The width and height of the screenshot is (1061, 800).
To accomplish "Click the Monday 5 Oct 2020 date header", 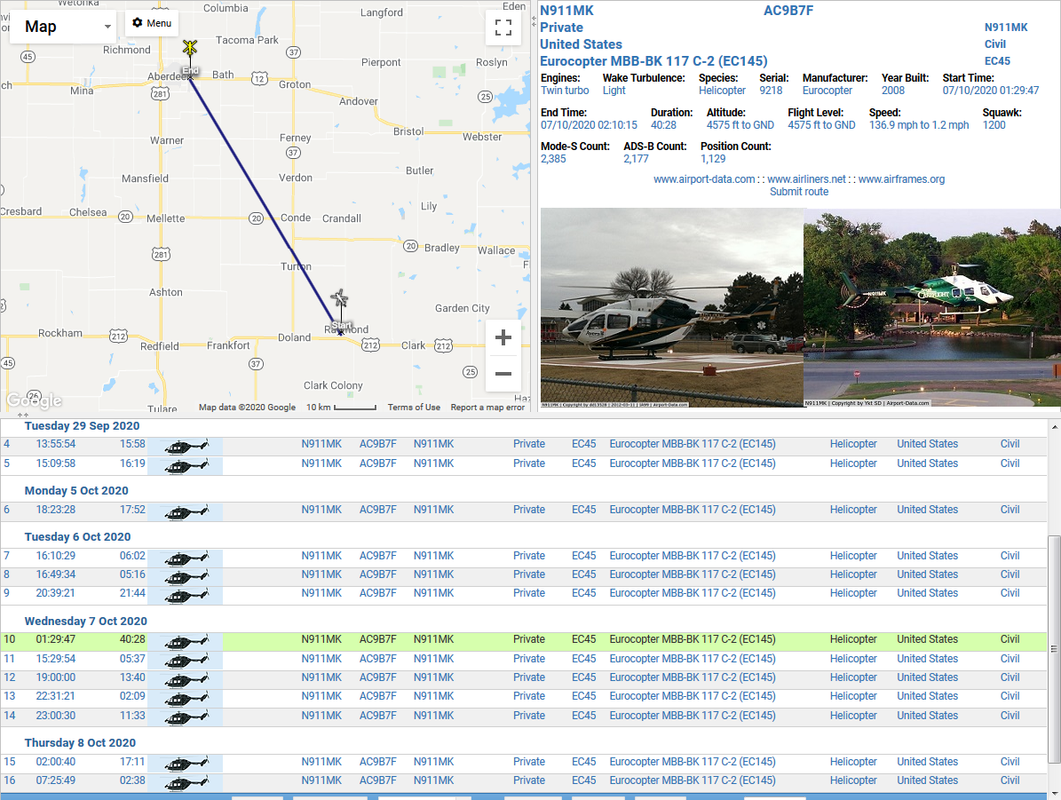I will click(76, 491).
